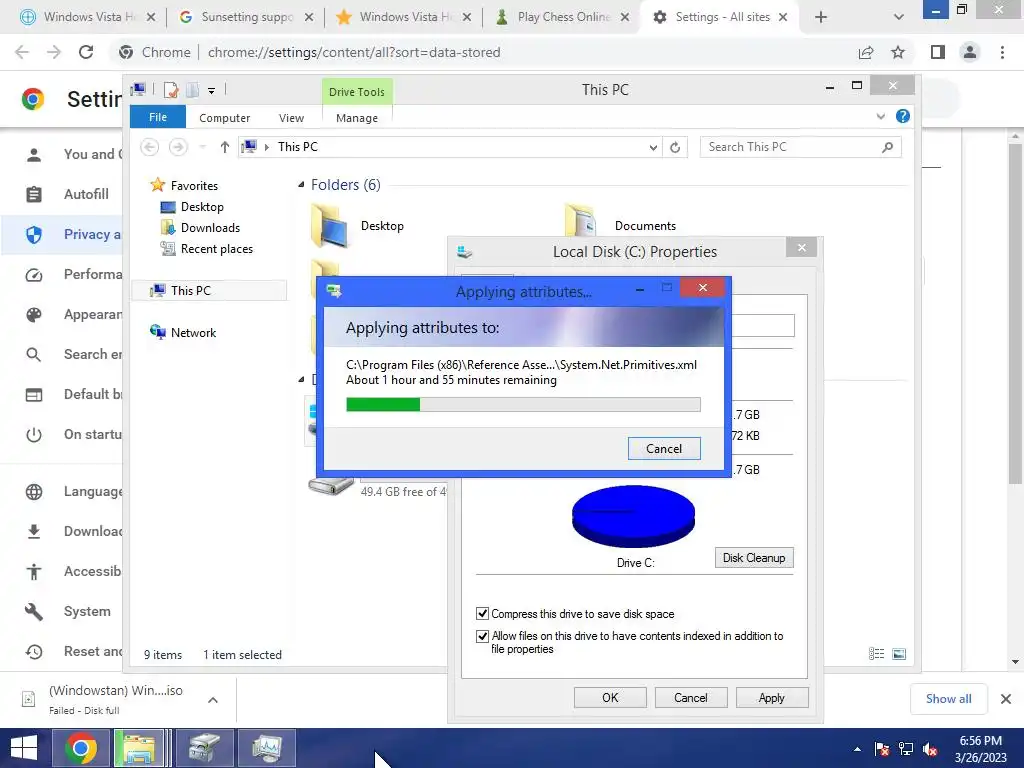Click quick access Properties icon
Screen dimensions: 1024x768
[171, 90]
